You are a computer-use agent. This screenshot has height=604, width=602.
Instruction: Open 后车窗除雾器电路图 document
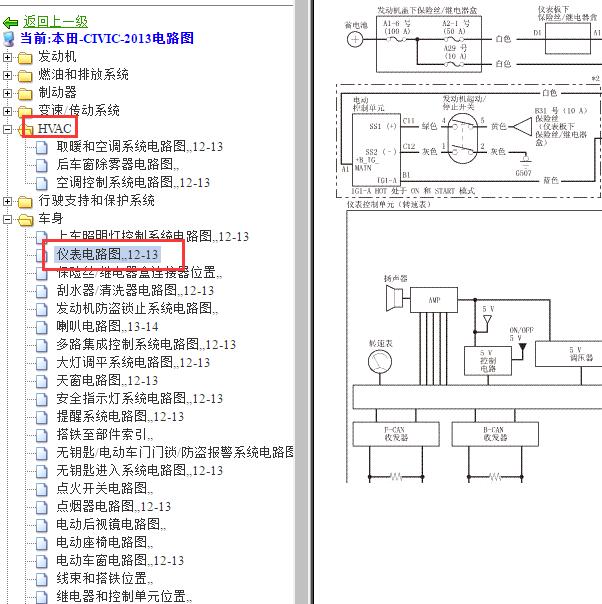click(x=117, y=164)
